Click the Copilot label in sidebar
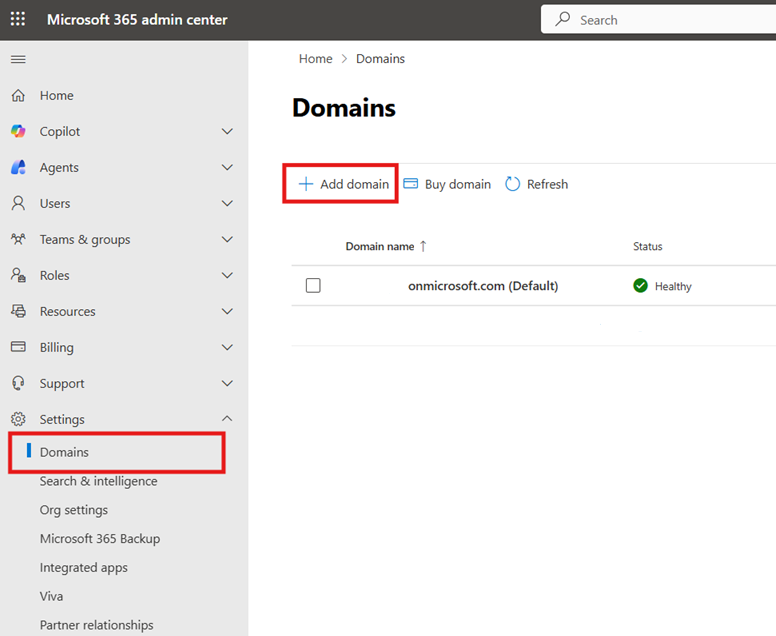Screen dimensions: 776x636 click(x=60, y=132)
